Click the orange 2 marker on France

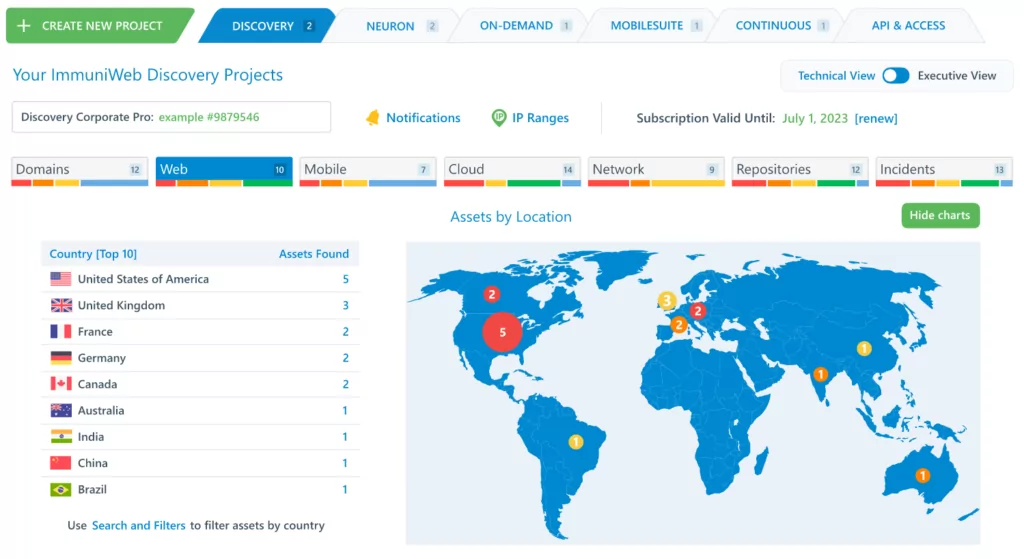point(679,325)
